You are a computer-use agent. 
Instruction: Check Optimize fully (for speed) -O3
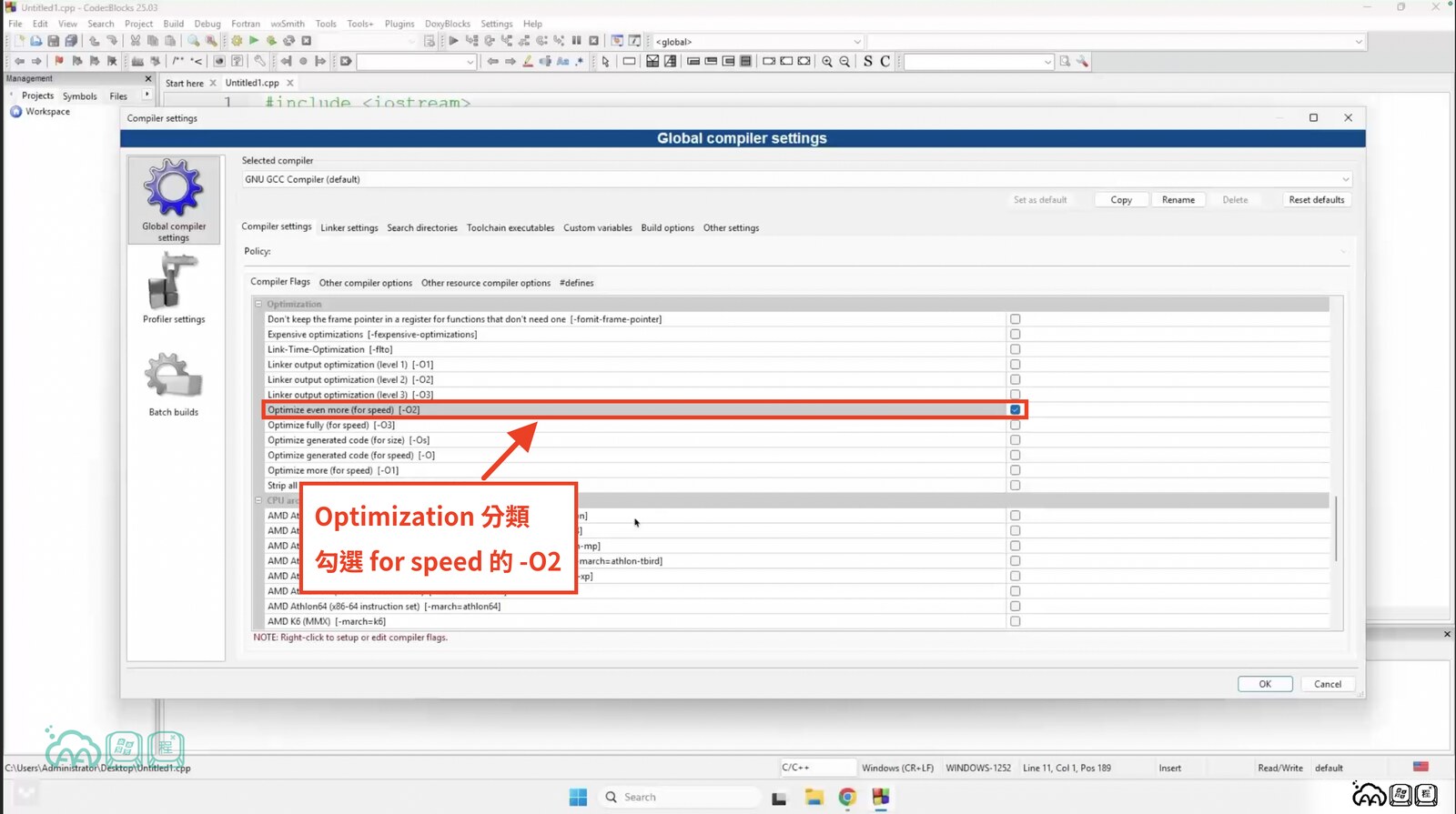click(x=1015, y=425)
